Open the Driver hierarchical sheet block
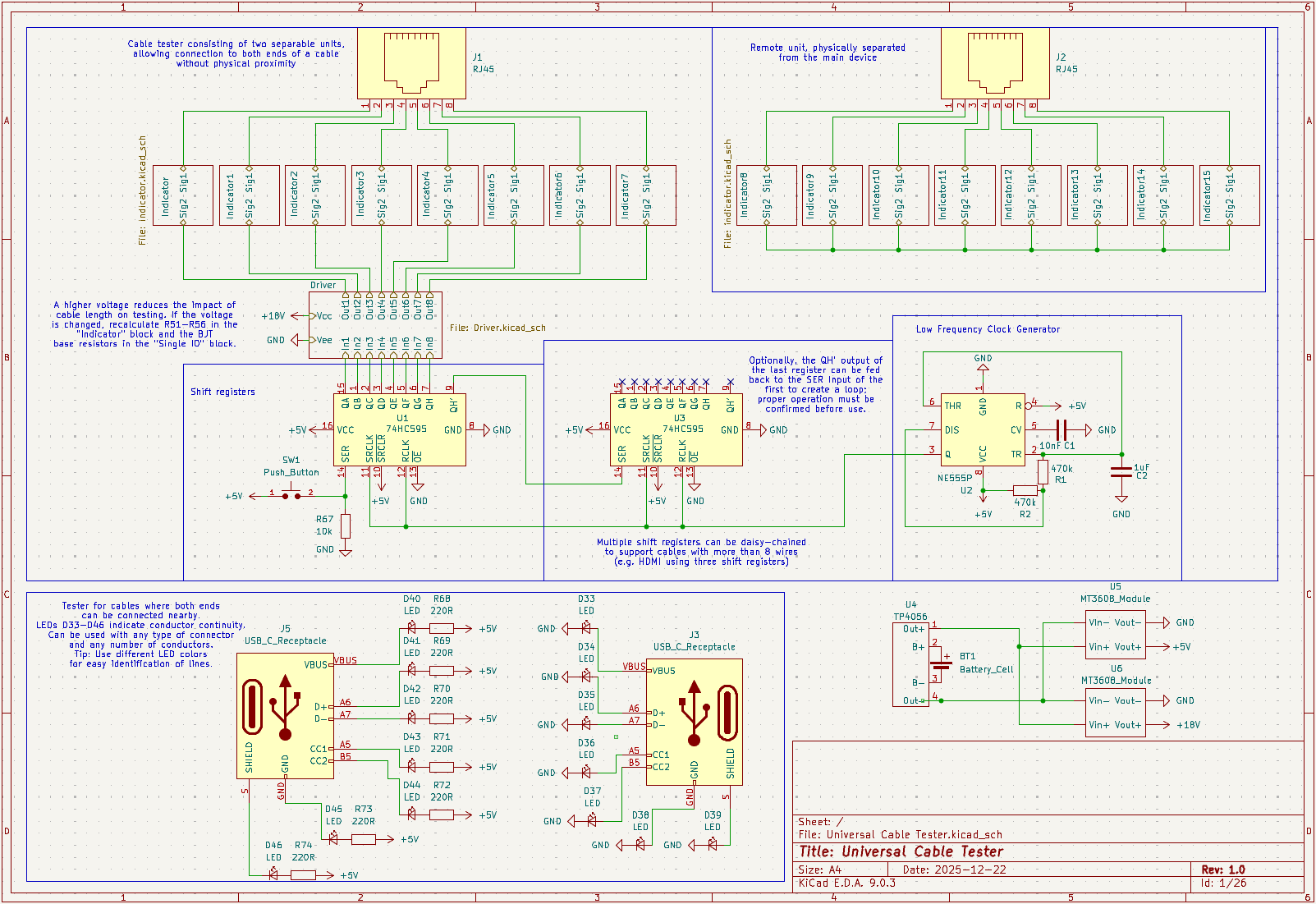Image resolution: width=1316 pixels, height=904 pixels. click(375, 325)
